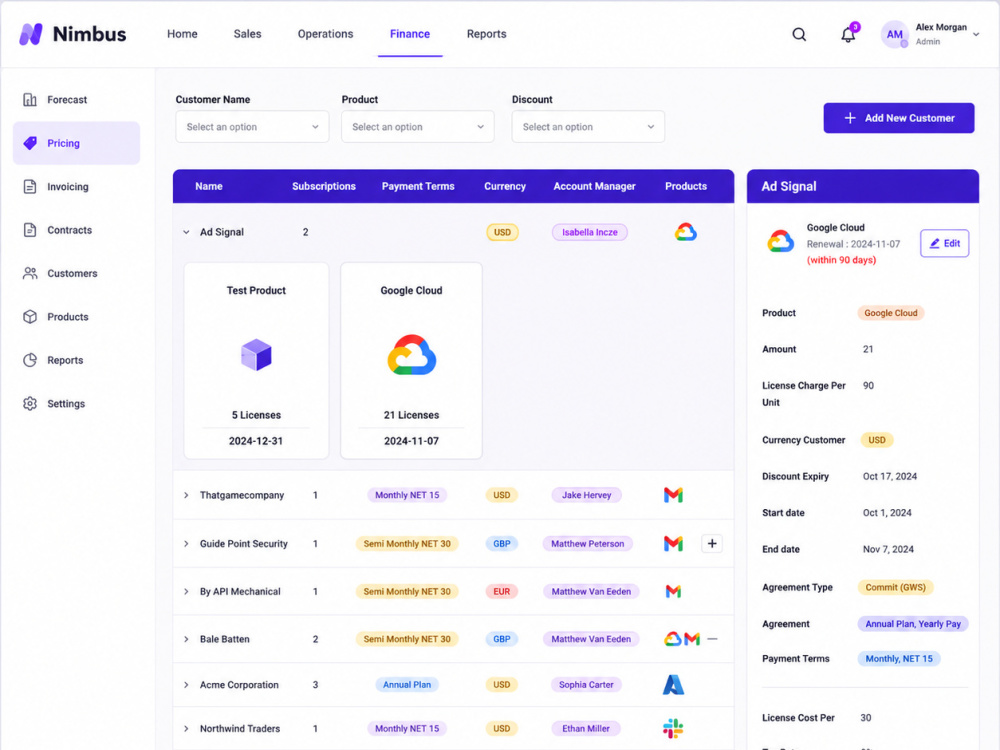This screenshot has height=750, width=1000.
Task: Click the Annual Plan, Yearly Pay tag
Action: pyautogui.click(x=913, y=624)
